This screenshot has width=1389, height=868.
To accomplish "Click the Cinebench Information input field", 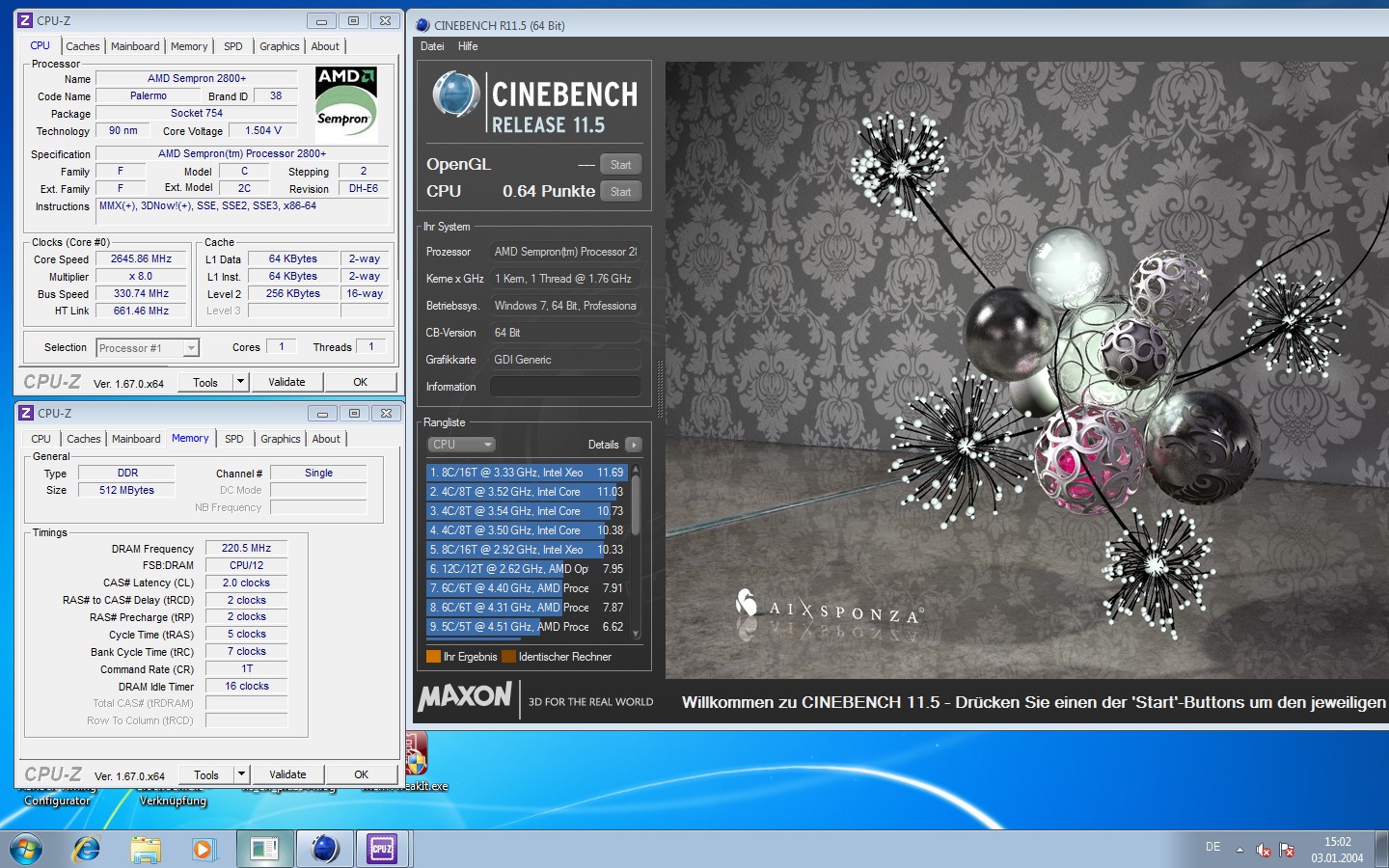I will coord(565,387).
